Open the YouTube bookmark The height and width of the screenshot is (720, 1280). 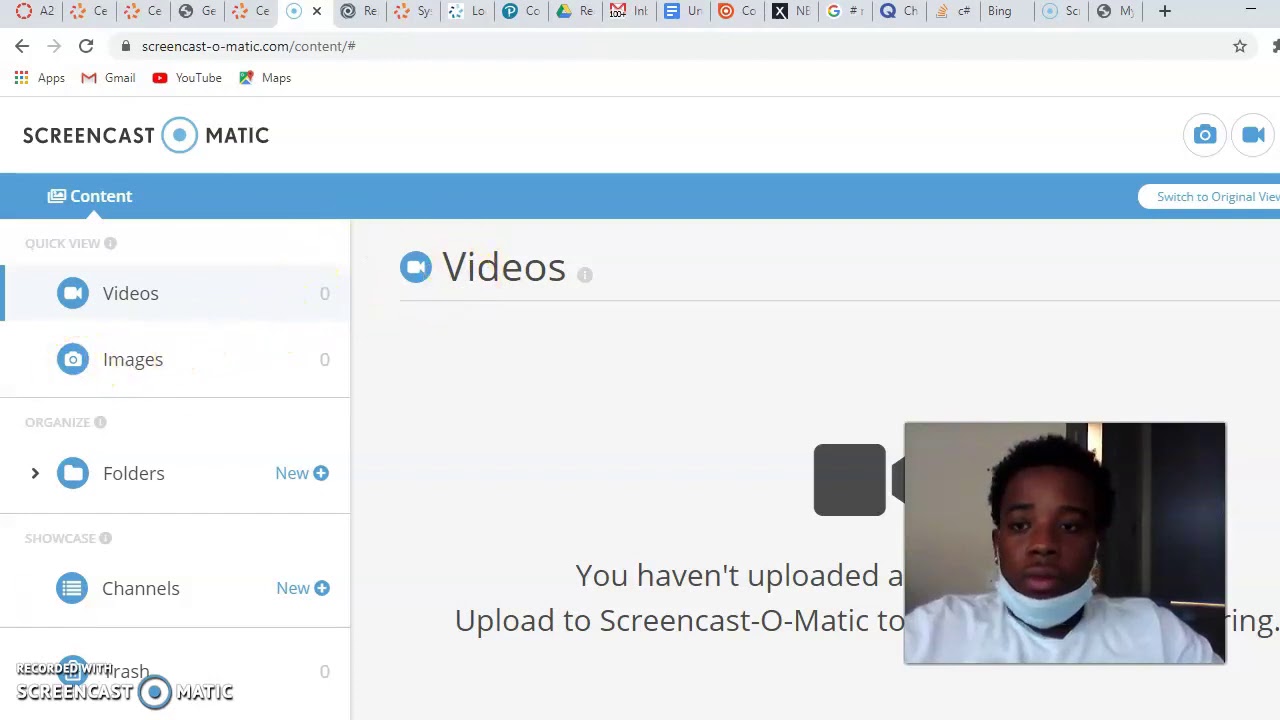[187, 78]
